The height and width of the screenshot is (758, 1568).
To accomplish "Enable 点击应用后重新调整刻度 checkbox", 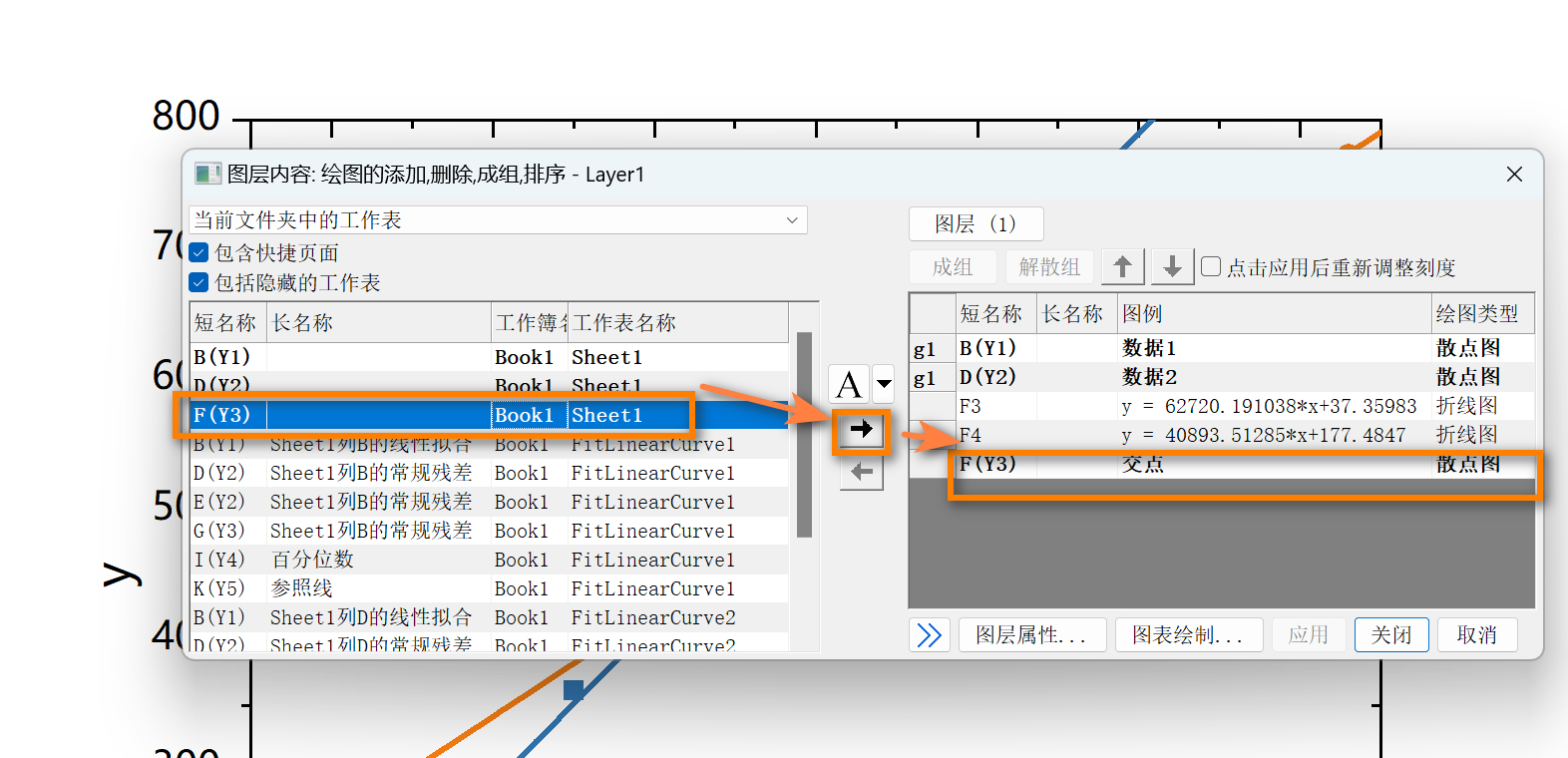I will (1211, 266).
